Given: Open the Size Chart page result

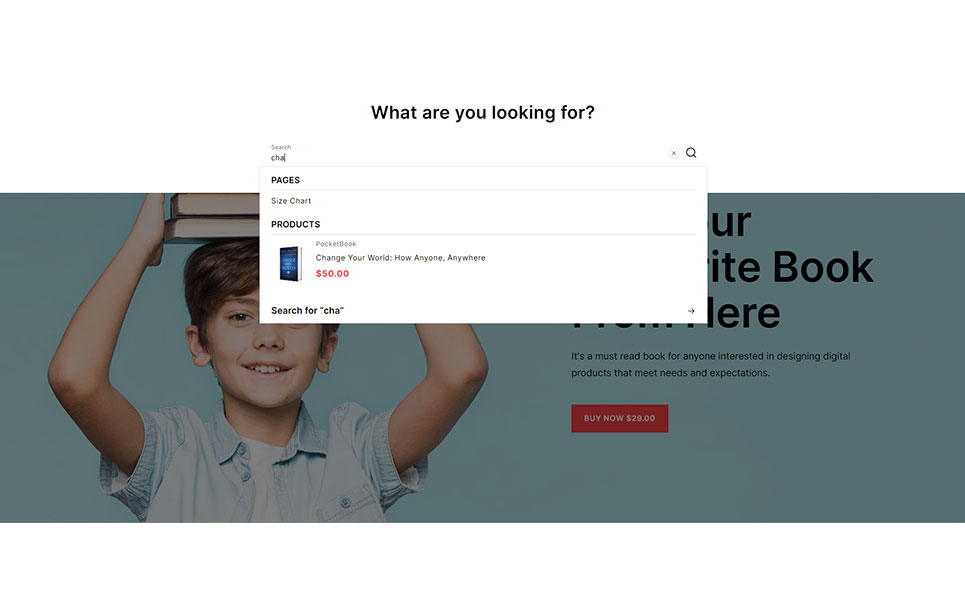Looking at the screenshot, I should click(x=291, y=201).
